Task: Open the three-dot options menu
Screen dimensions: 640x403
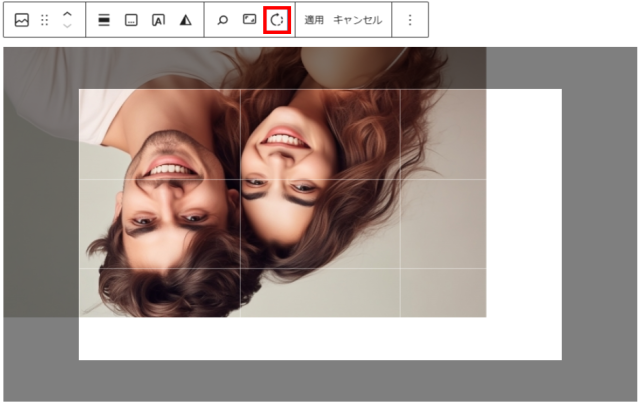Action: coord(409,20)
